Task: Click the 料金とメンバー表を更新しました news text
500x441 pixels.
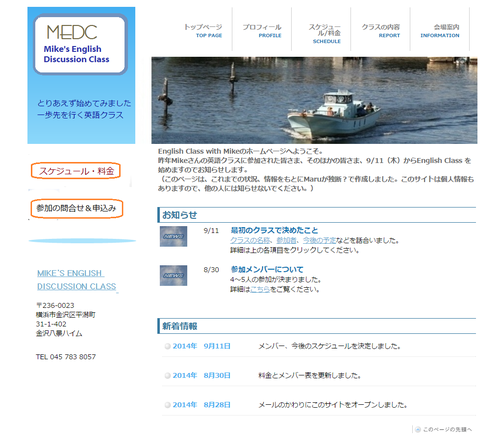Action: (x=310, y=376)
